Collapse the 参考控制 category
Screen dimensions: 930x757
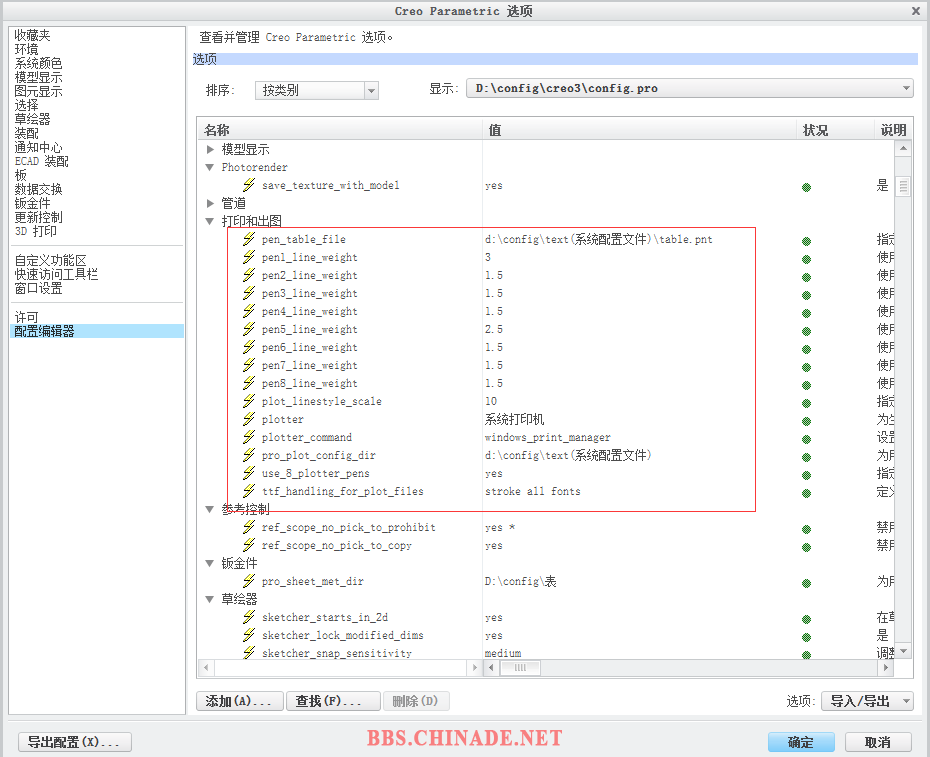coord(210,509)
